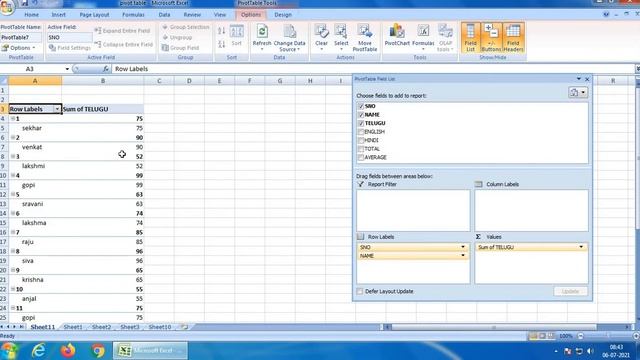Click the Sum of TELUGU header cell
Screen dimensions: 640x360
tap(103, 109)
